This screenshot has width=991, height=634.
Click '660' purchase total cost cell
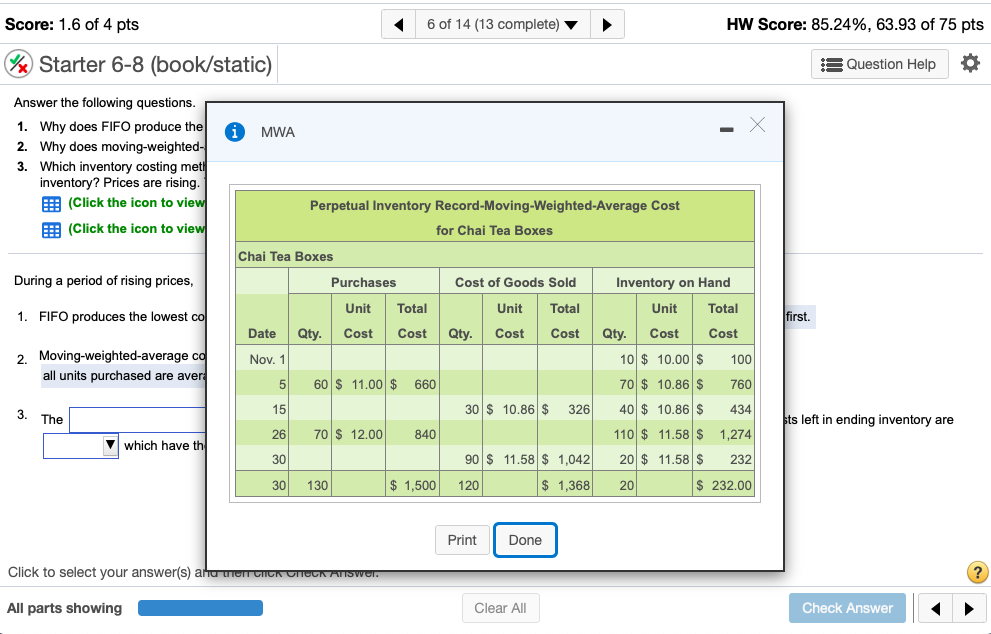click(412, 384)
